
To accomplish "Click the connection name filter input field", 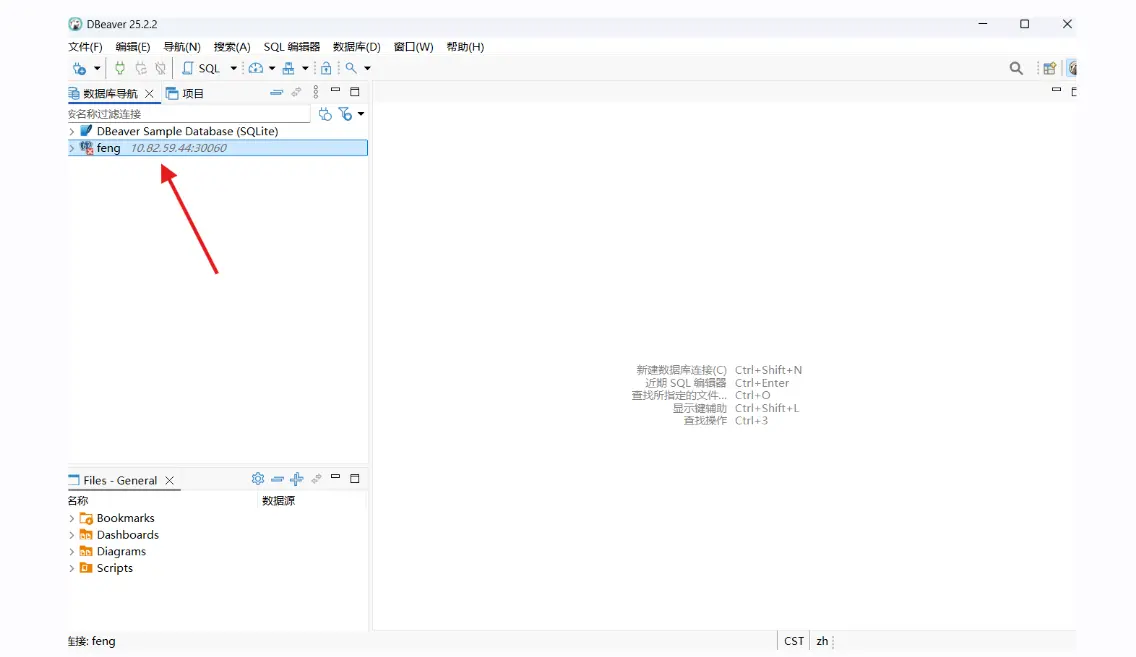I will pyautogui.click(x=180, y=114).
